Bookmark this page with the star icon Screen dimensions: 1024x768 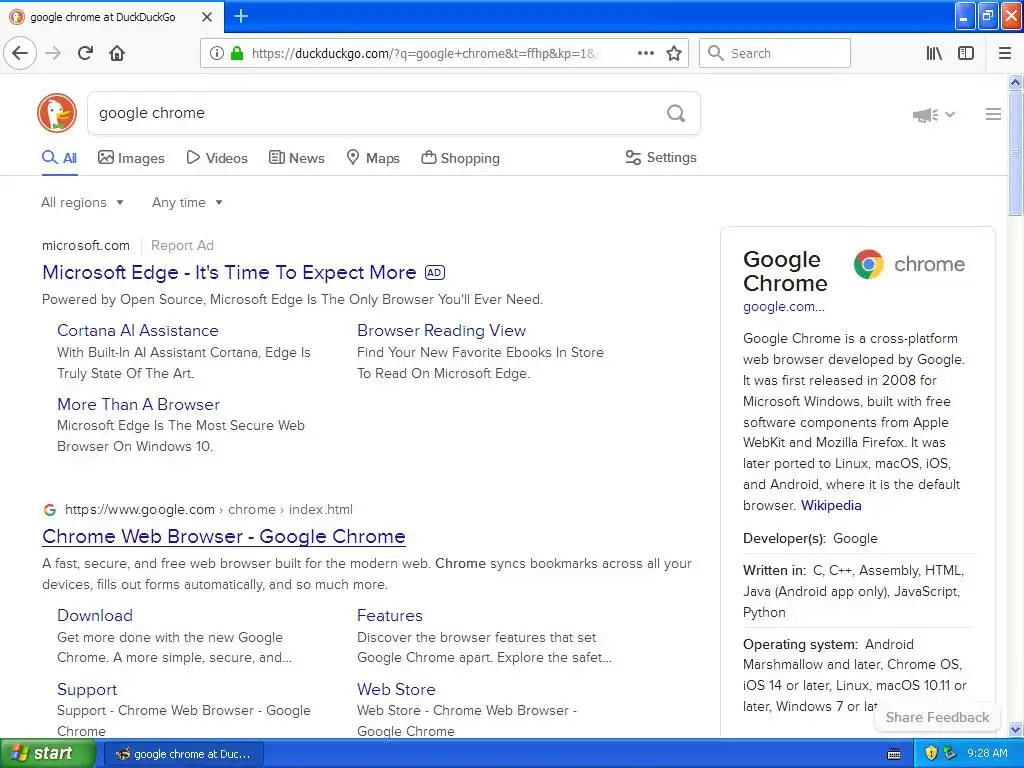[674, 53]
